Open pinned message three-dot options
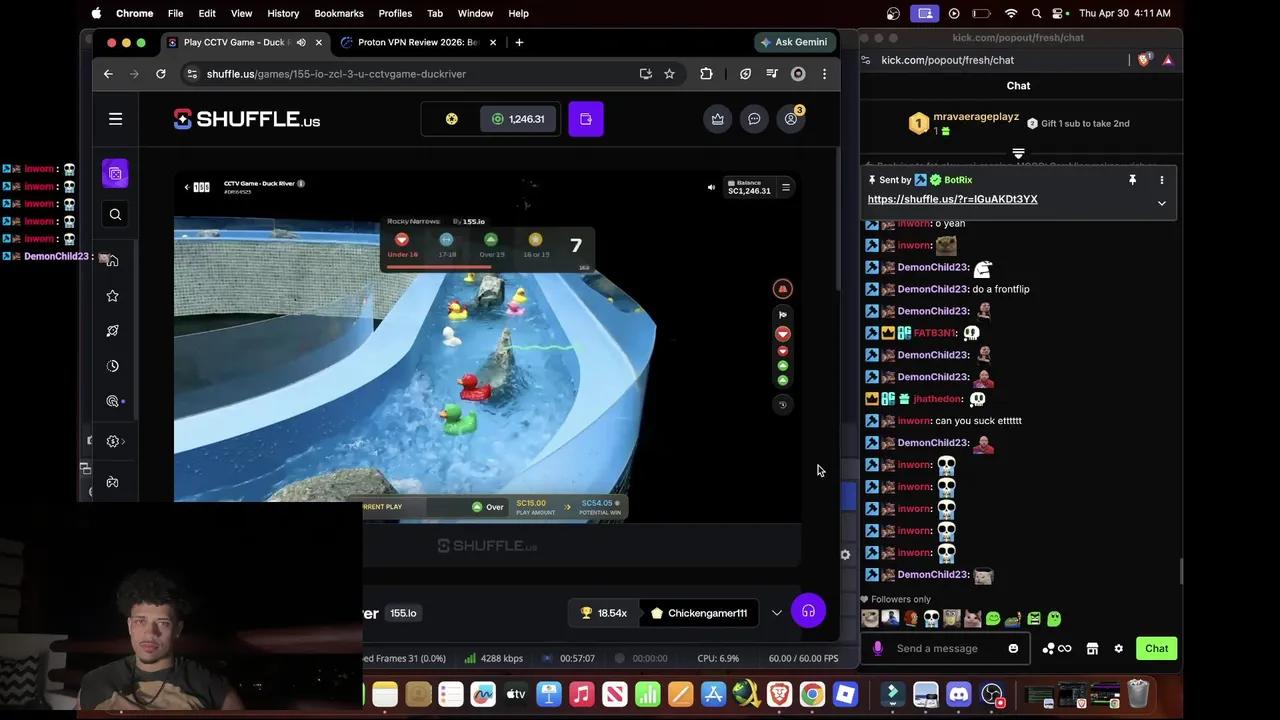 (x=1162, y=180)
